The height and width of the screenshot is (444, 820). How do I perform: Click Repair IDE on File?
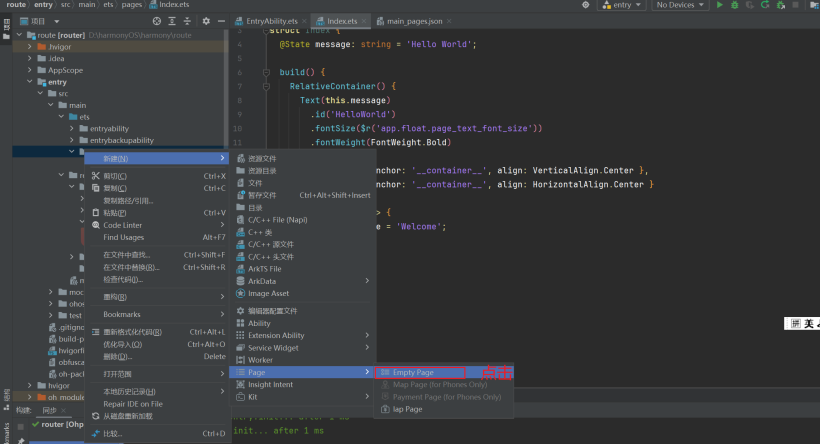click(x=157, y=404)
